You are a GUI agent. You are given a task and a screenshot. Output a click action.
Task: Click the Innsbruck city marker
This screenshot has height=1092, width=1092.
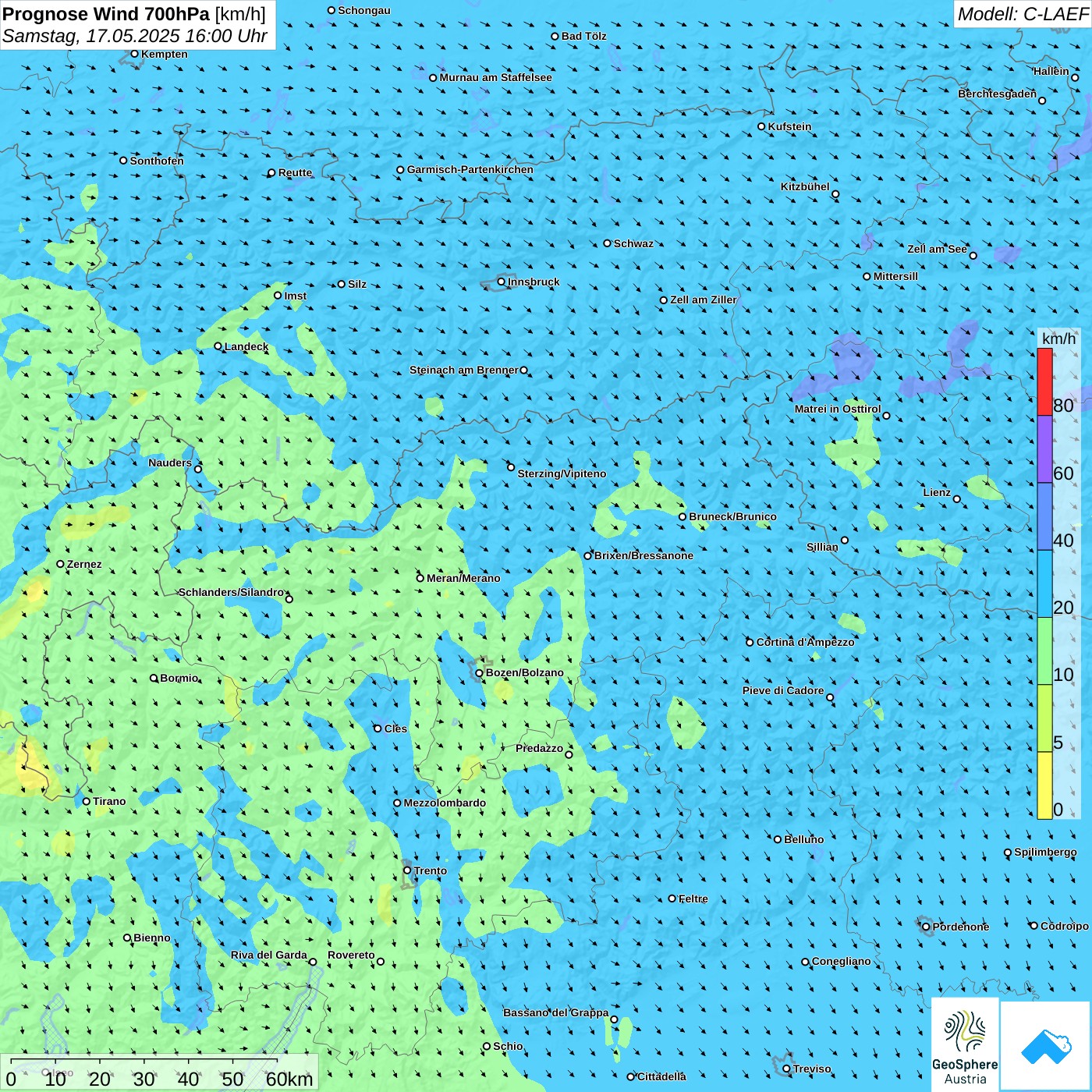coord(502,282)
